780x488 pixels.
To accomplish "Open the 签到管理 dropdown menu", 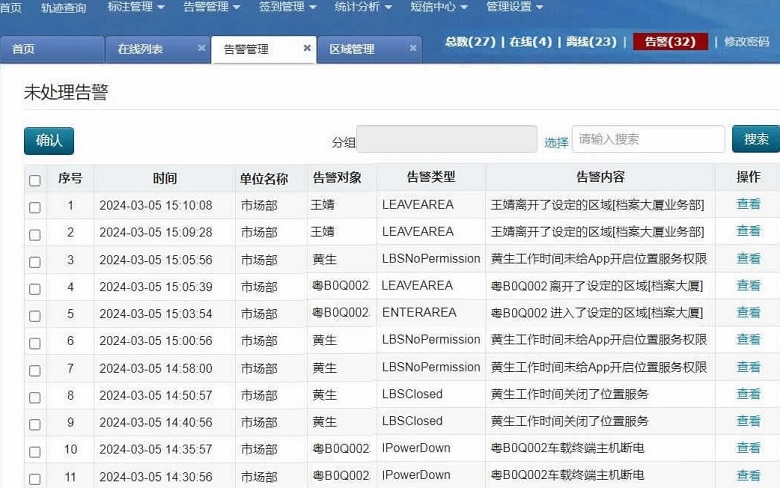I will coord(287,7).
